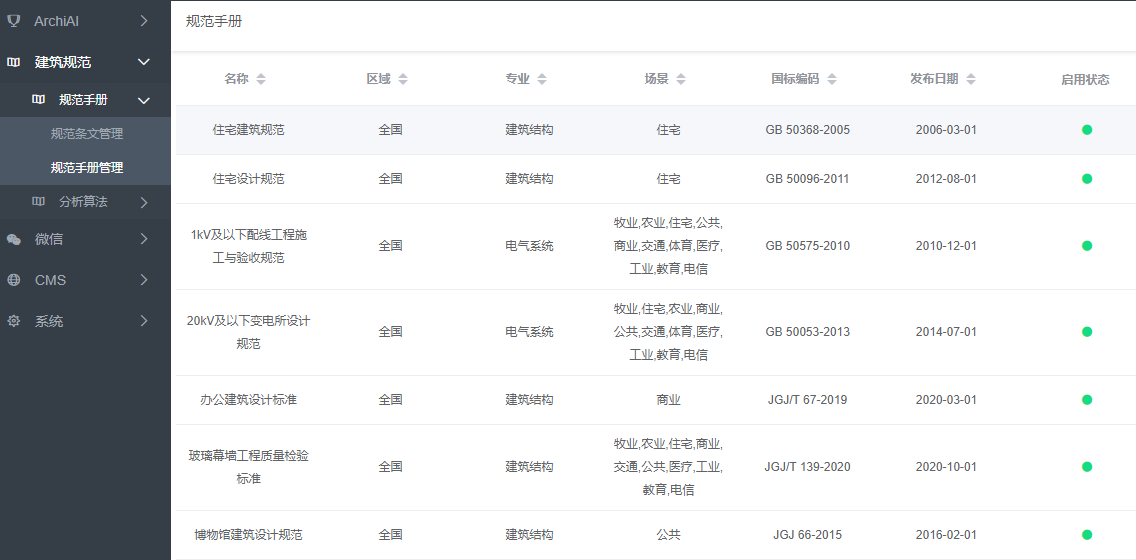Click the map icon beside 规范手册
This screenshot has height=560, width=1136.
[x=38, y=99]
